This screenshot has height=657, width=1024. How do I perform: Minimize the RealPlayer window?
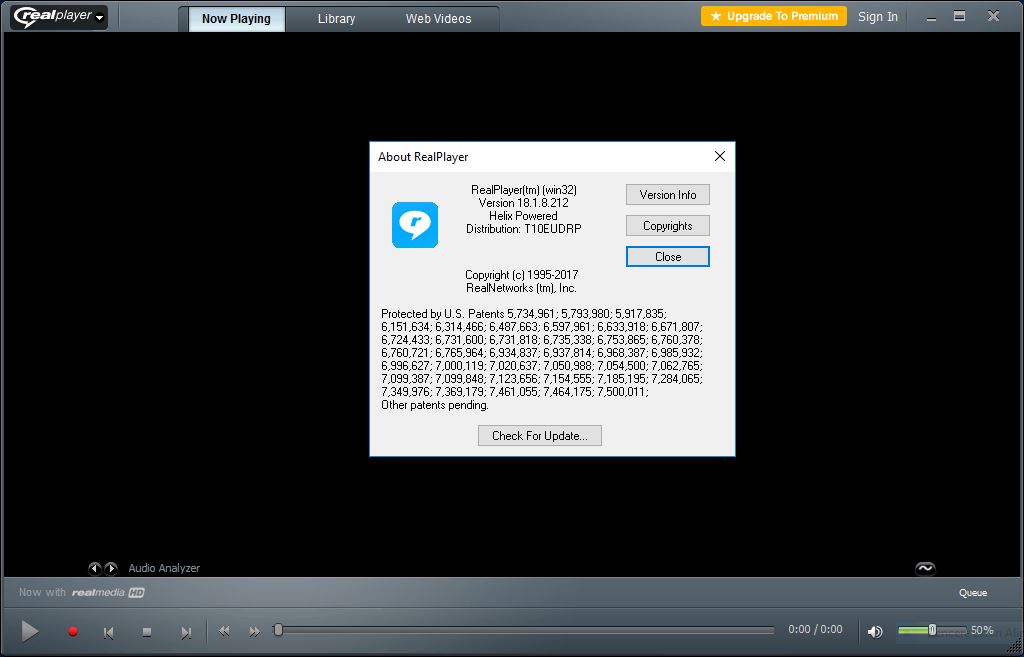[x=931, y=18]
